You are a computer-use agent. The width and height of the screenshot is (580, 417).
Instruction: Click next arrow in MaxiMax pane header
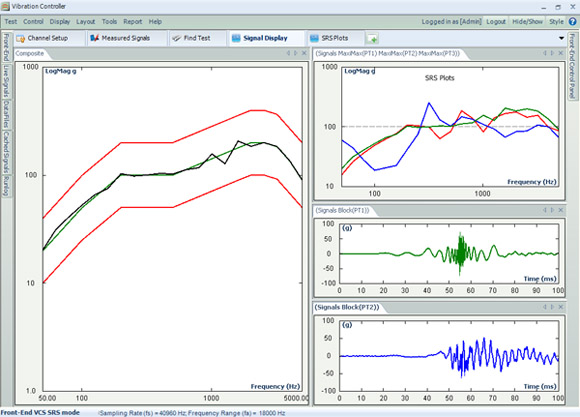(552, 53)
